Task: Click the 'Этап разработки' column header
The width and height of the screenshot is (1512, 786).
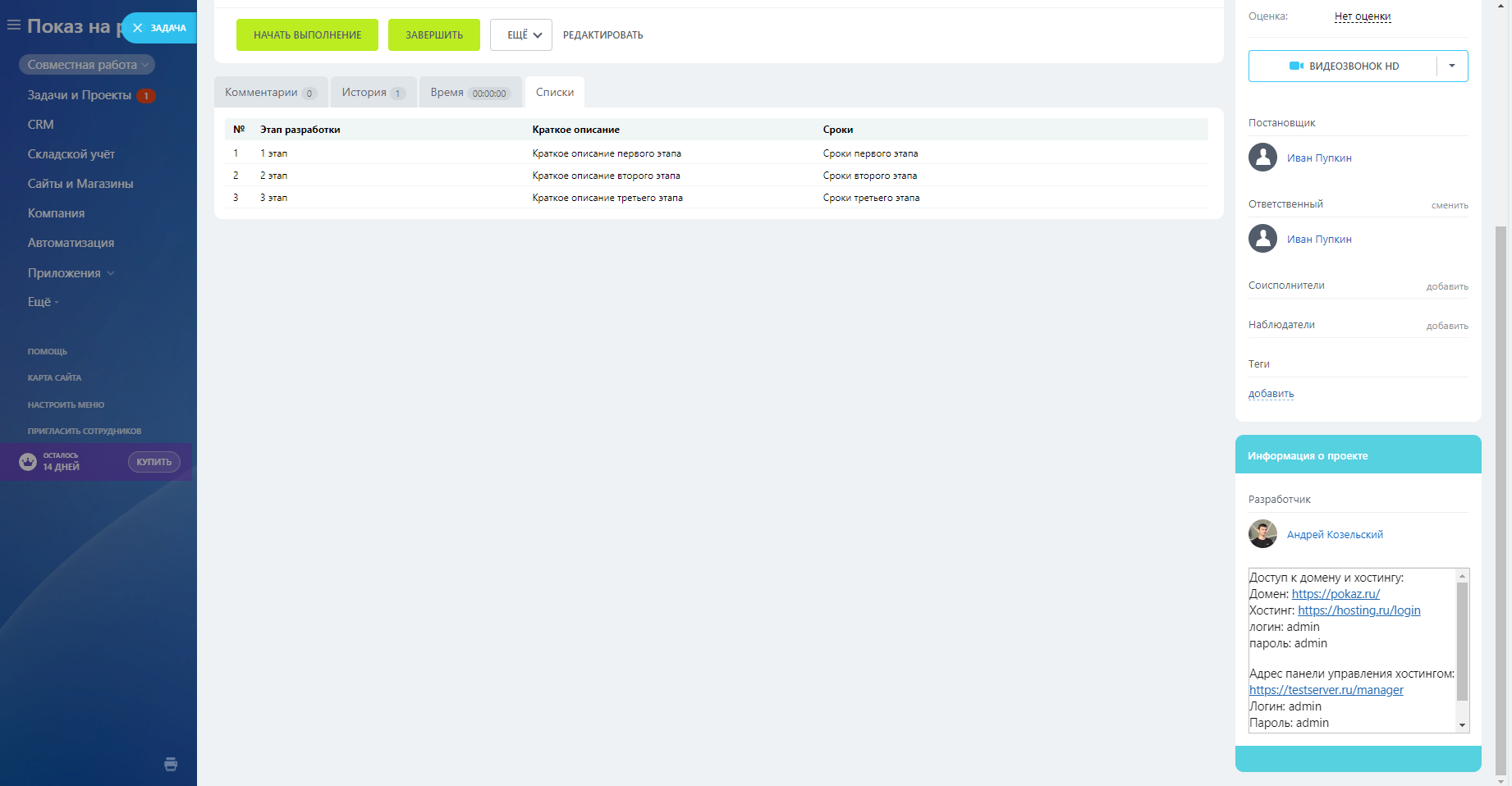Action: point(300,130)
